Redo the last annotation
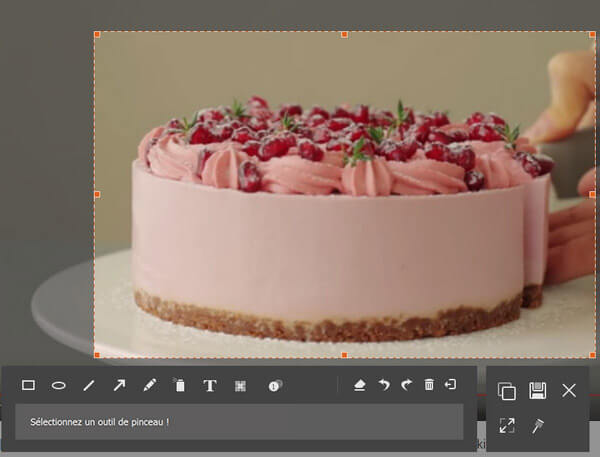 [x=406, y=385]
